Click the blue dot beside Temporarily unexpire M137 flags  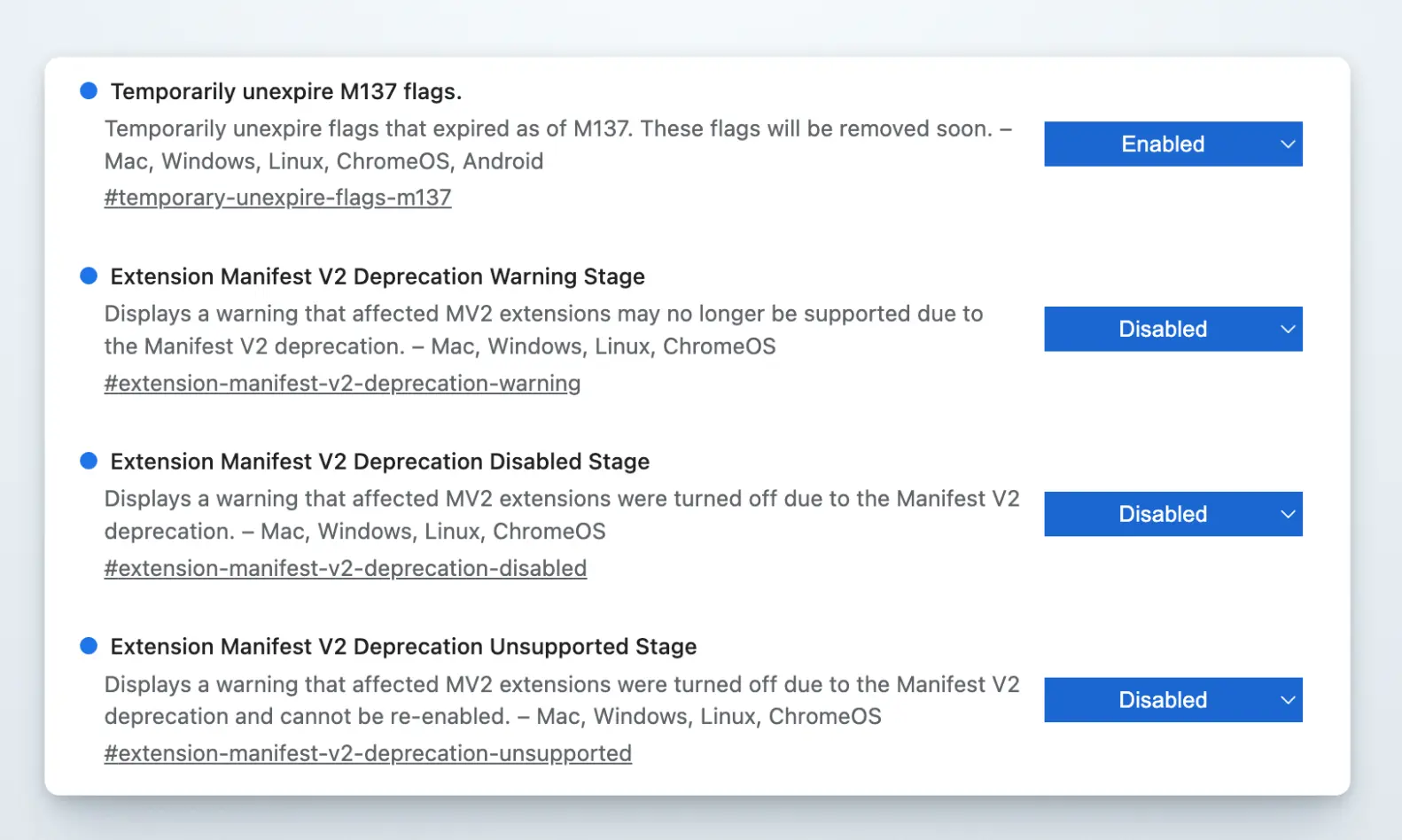tap(89, 89)
